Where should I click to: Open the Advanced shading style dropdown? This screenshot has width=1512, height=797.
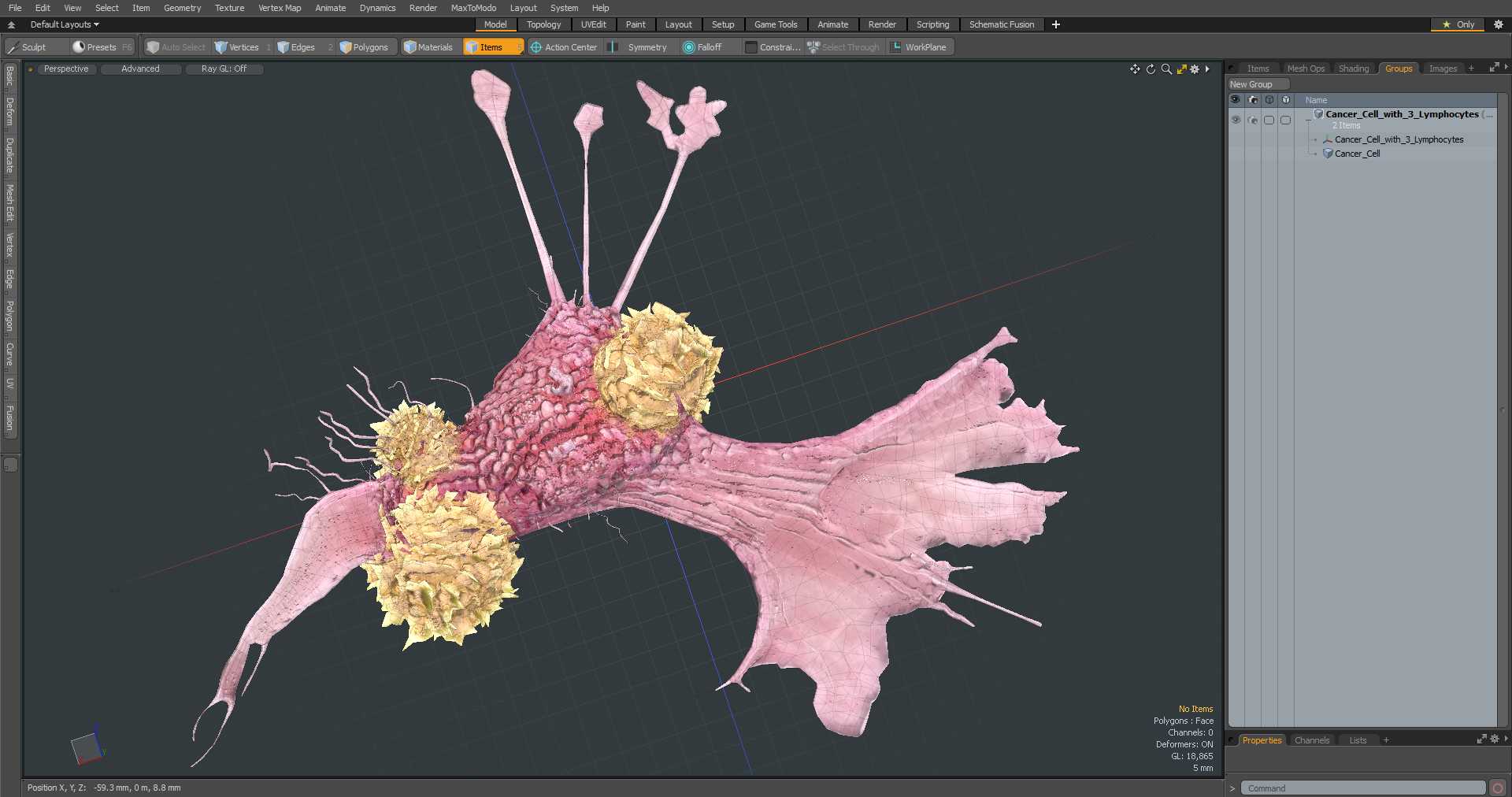[140, 69]
